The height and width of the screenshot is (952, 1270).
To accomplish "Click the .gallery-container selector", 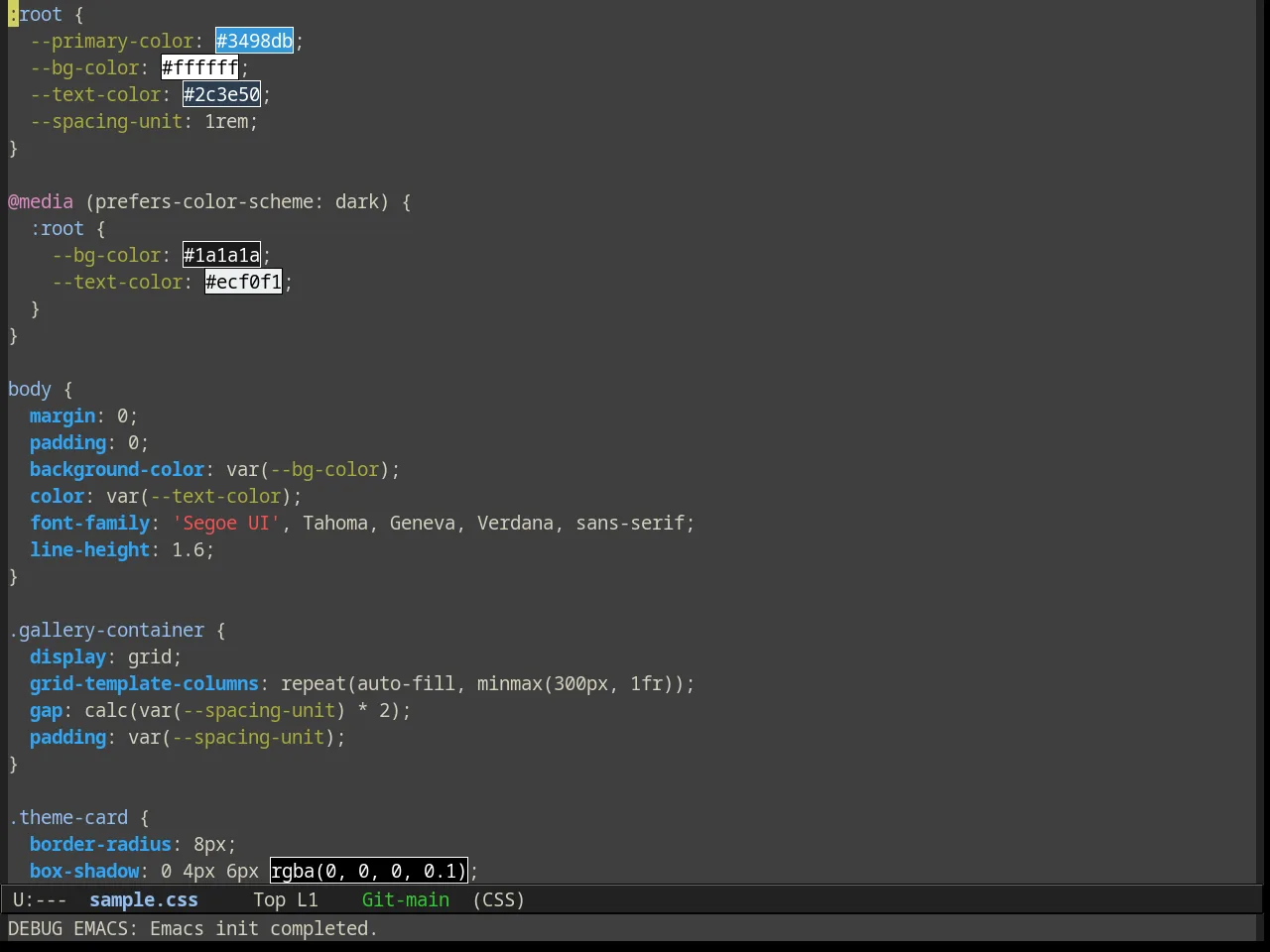I will click(106, 630).
